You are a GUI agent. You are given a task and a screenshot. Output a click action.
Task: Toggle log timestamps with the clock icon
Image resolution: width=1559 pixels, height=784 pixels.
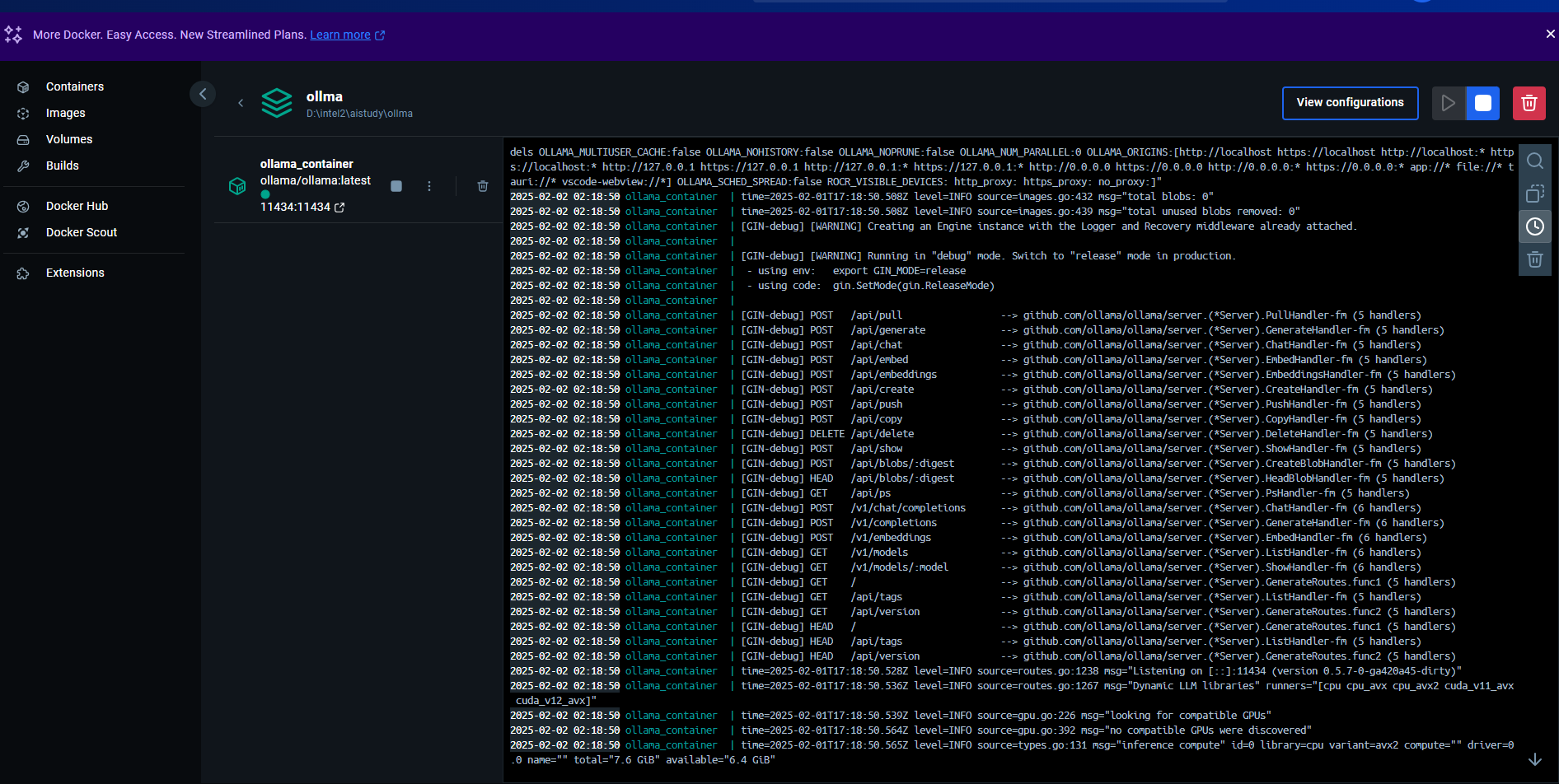point(1535,226)
